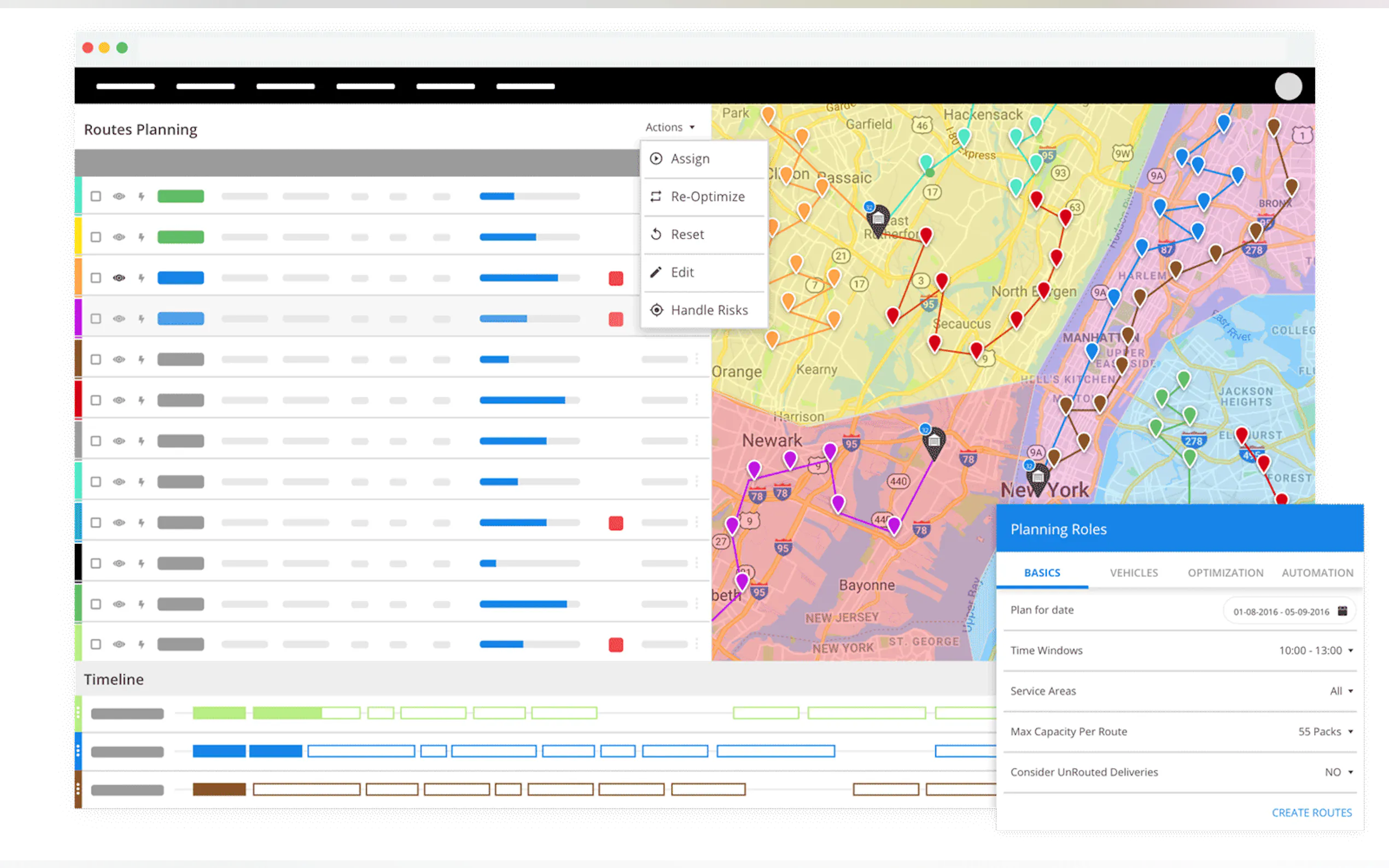Toggle the eye visibility on the orange route row
The height and width of the screenshot is (868, 1389).
click(x=119, y=278)
